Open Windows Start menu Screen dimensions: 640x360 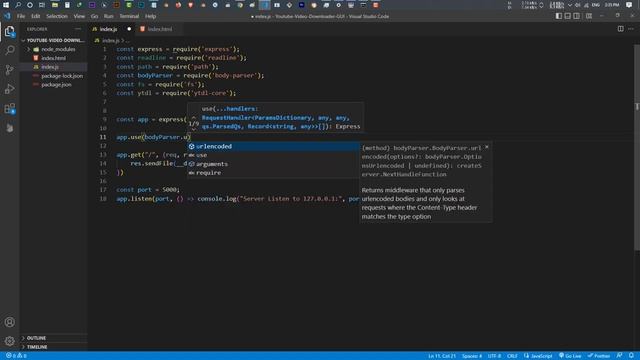6,5
